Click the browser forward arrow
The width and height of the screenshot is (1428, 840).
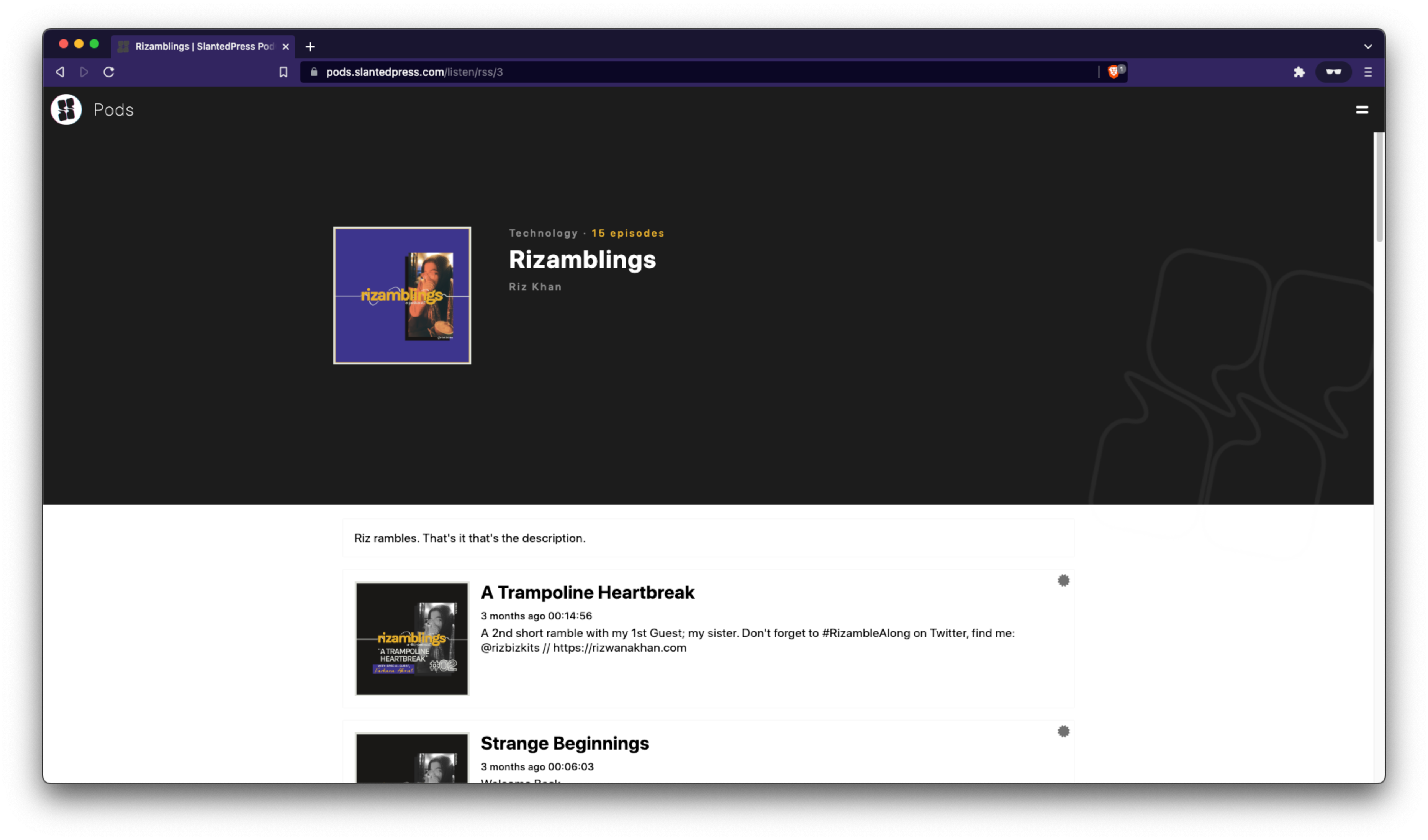tap(84, 72)
